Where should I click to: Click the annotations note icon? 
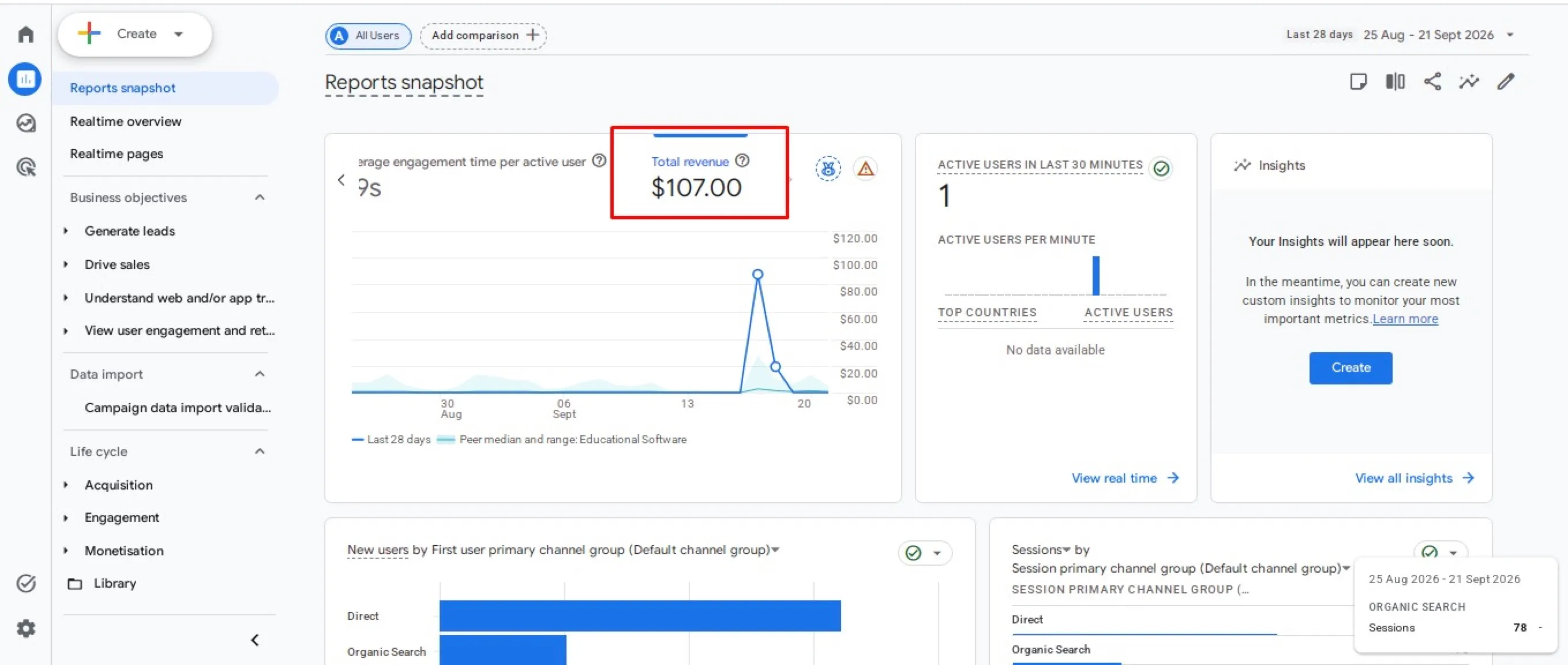(1358, 81)
